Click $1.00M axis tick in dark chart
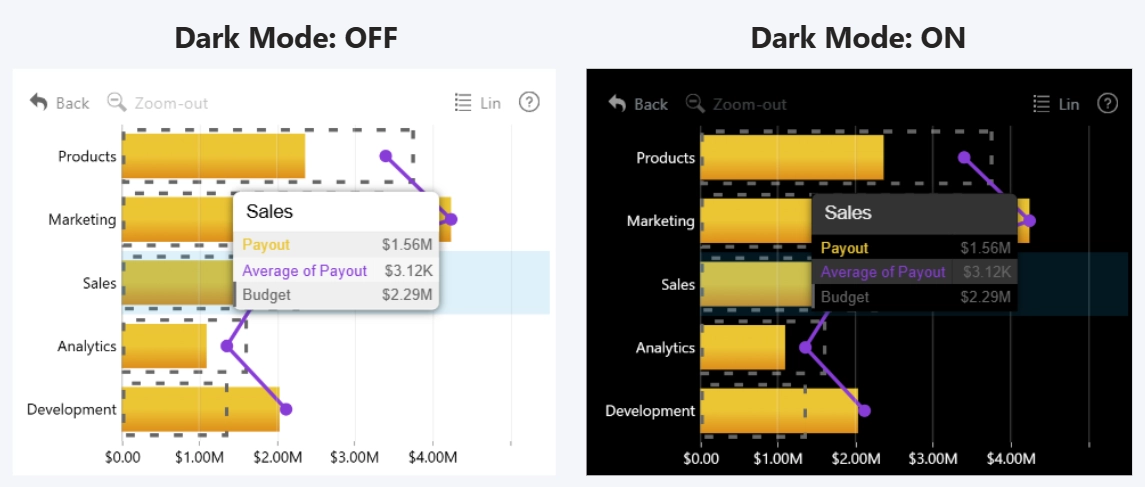This screenshot has height=487, width=1145. (778, 459)
